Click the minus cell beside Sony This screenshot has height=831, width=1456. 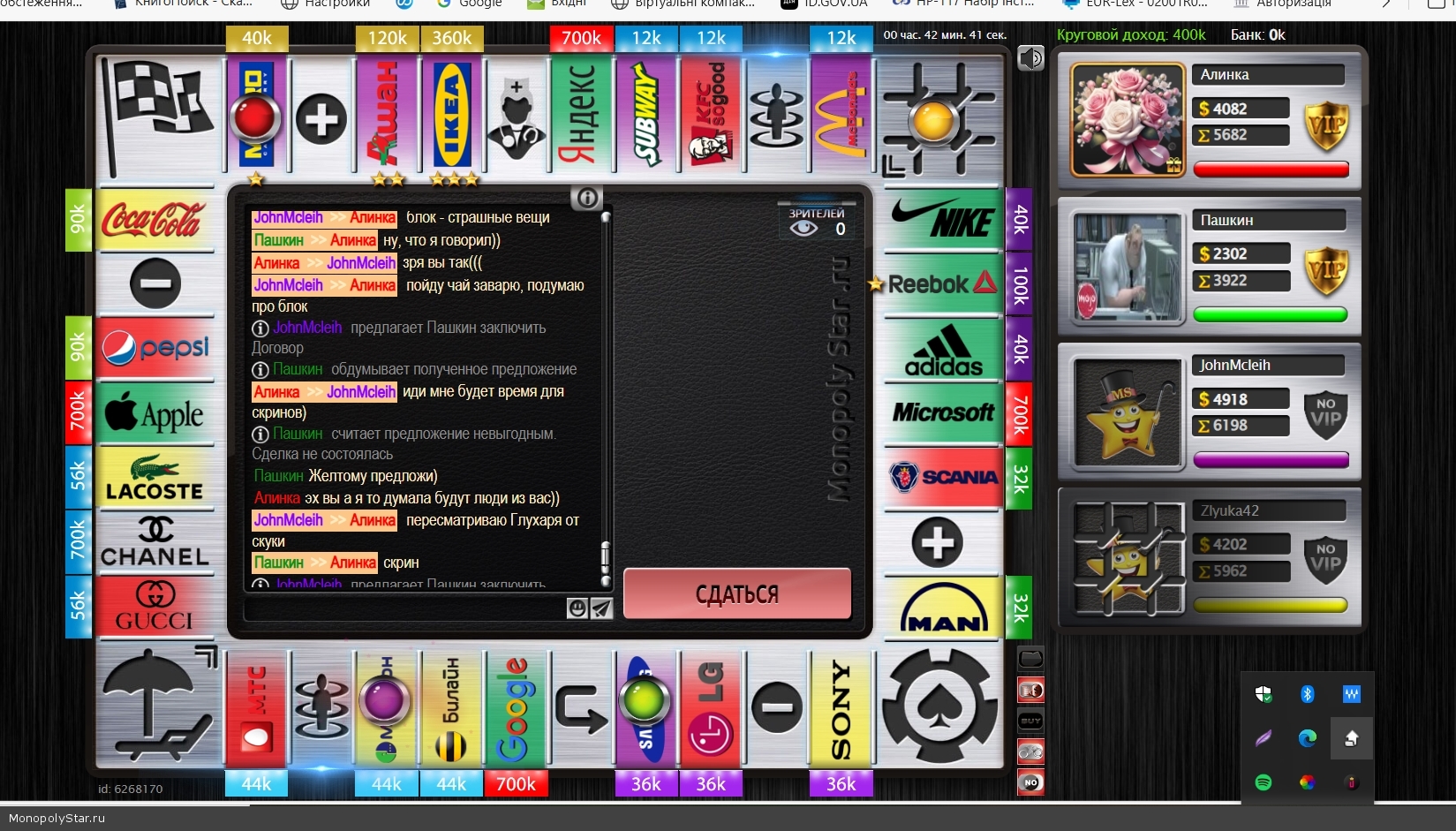(x=776, y=708)
